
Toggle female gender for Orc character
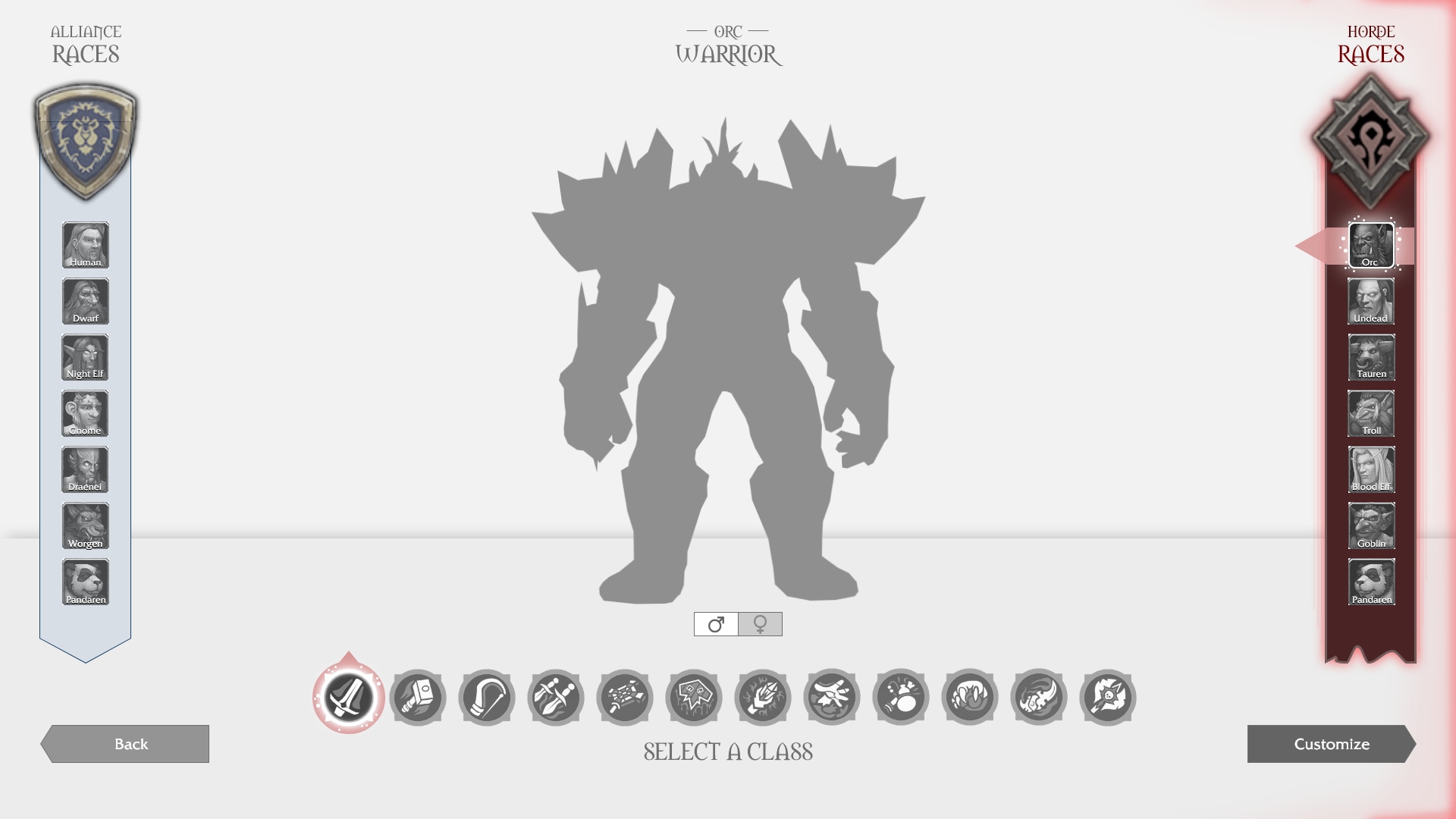pos(759,623)
